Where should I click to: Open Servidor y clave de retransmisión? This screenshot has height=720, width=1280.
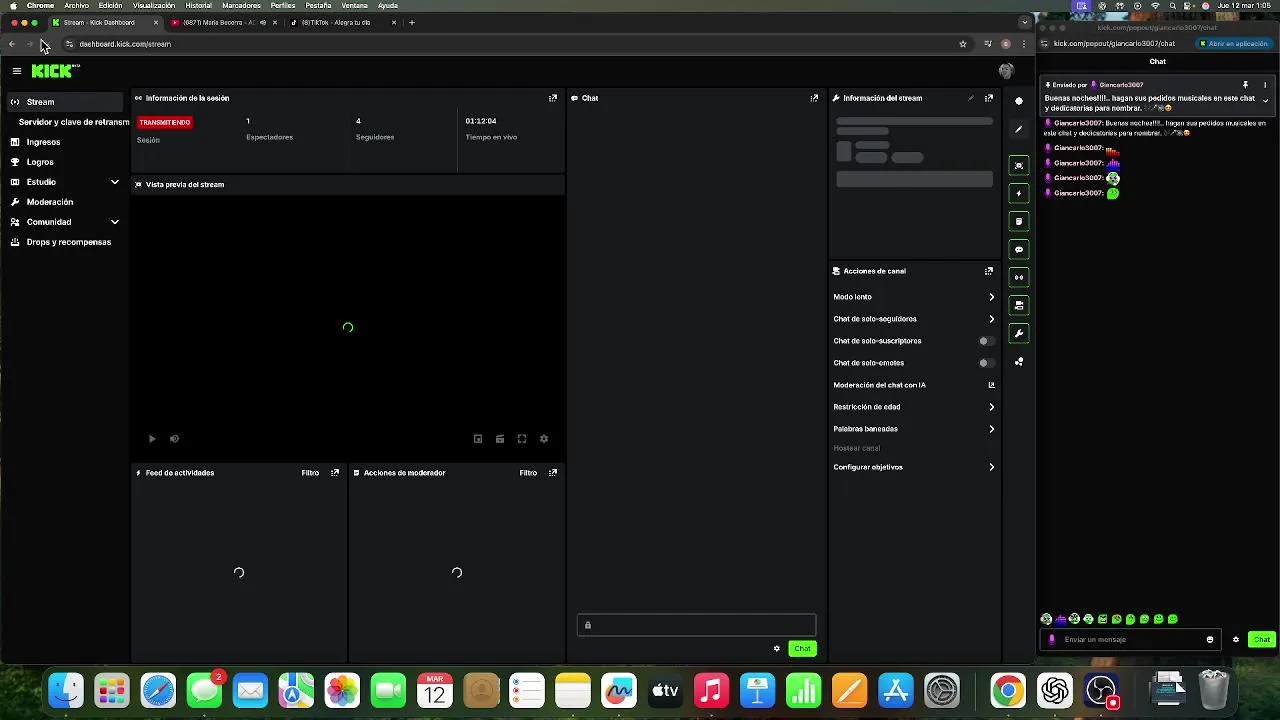pyautogui.click(x=74, y=122)
